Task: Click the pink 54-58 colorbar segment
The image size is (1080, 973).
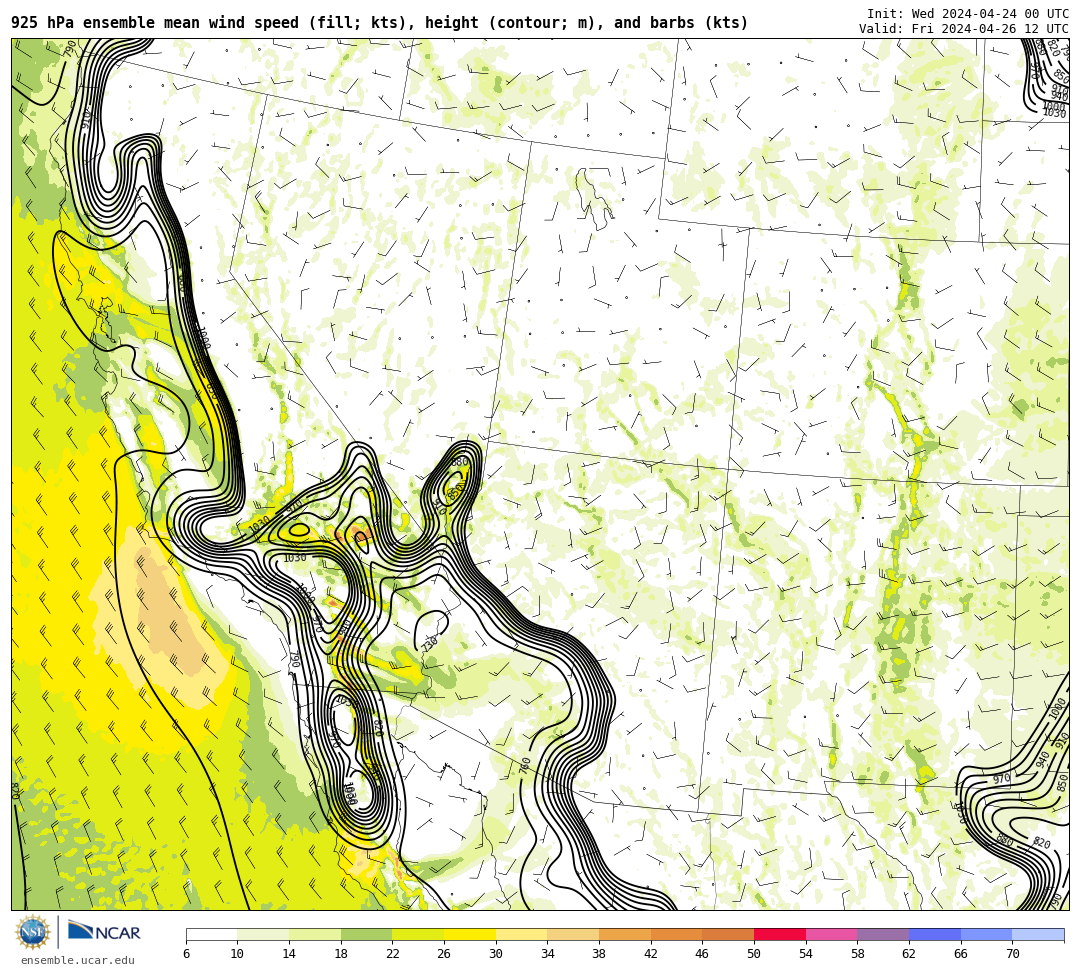Action: 831,934
